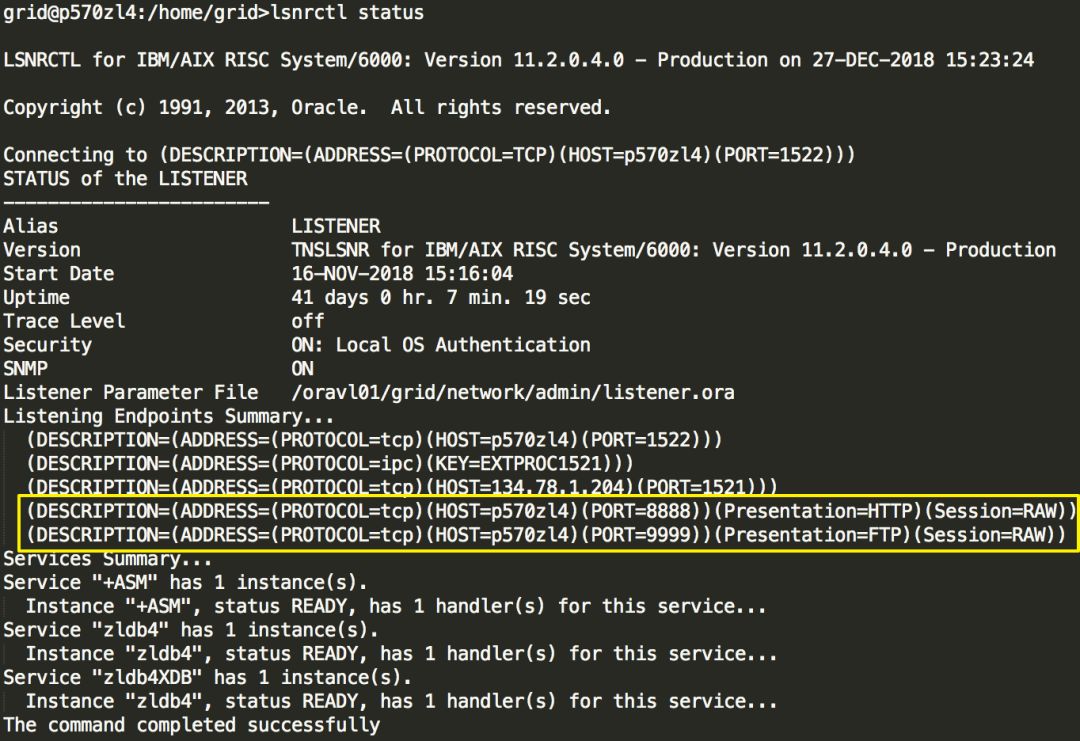Click the Trace Level value 'off'
This screenshot has width=1080, height=741.
pos(308,321)
